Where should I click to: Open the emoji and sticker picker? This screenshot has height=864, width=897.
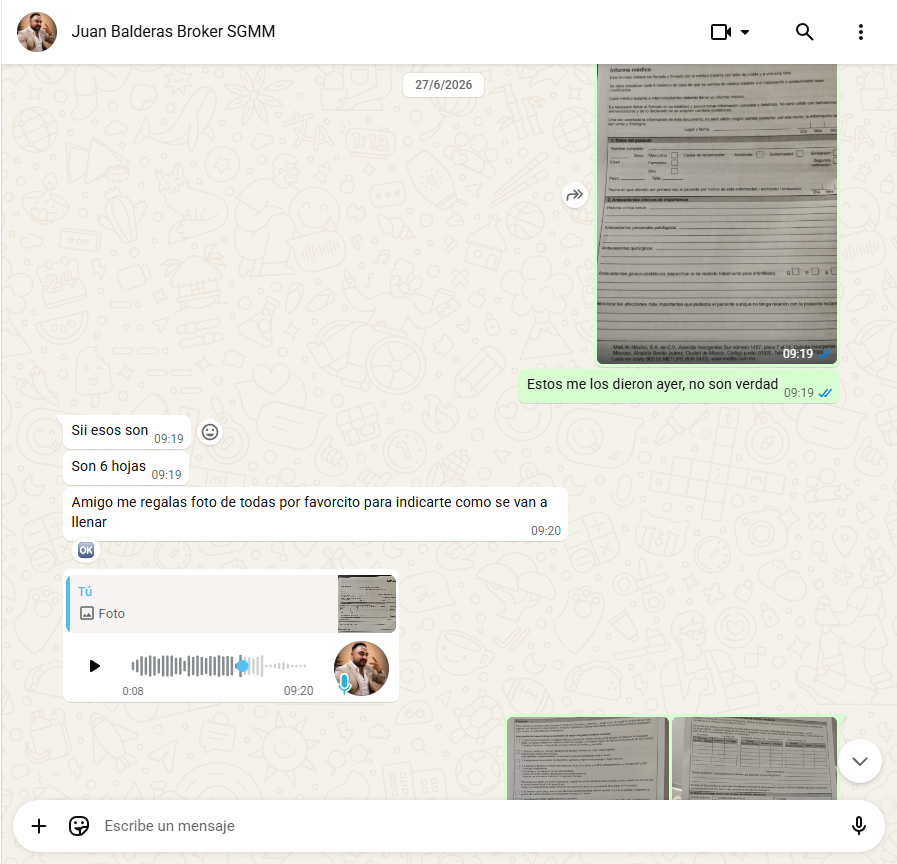tap(79, 826)
